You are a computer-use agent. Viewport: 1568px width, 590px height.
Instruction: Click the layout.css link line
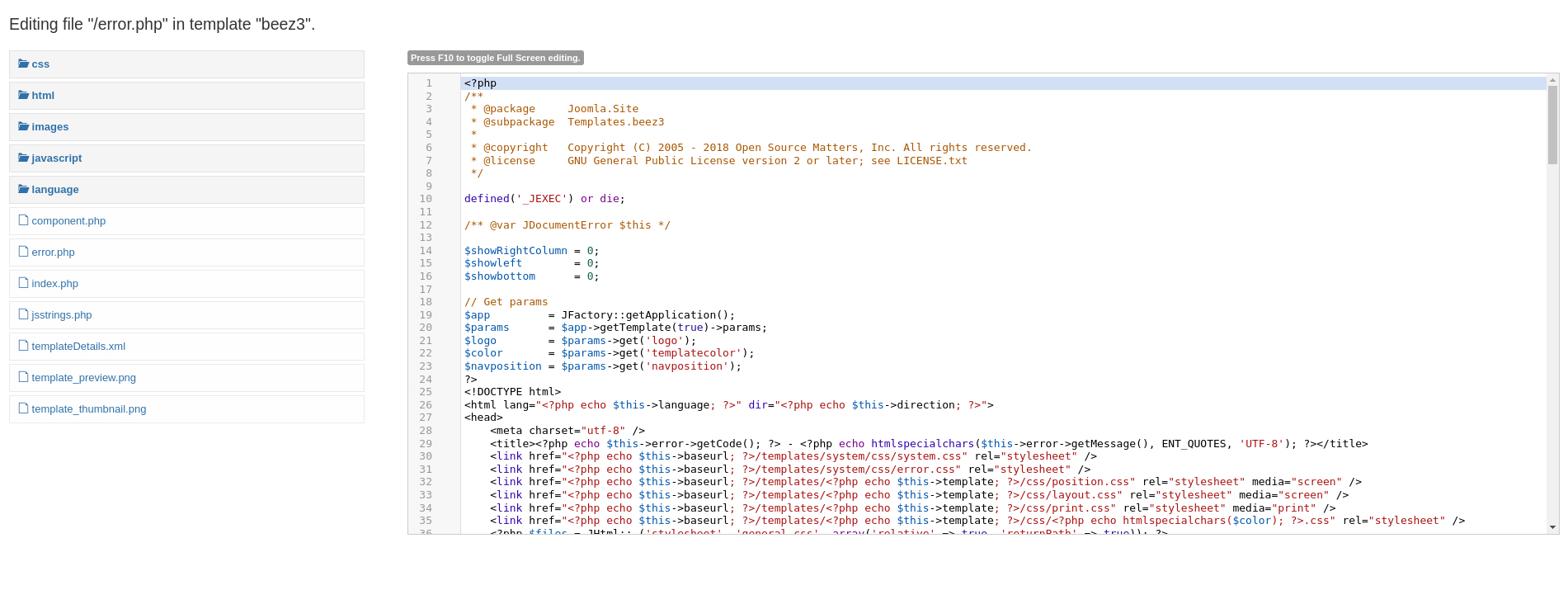point(919,495)
